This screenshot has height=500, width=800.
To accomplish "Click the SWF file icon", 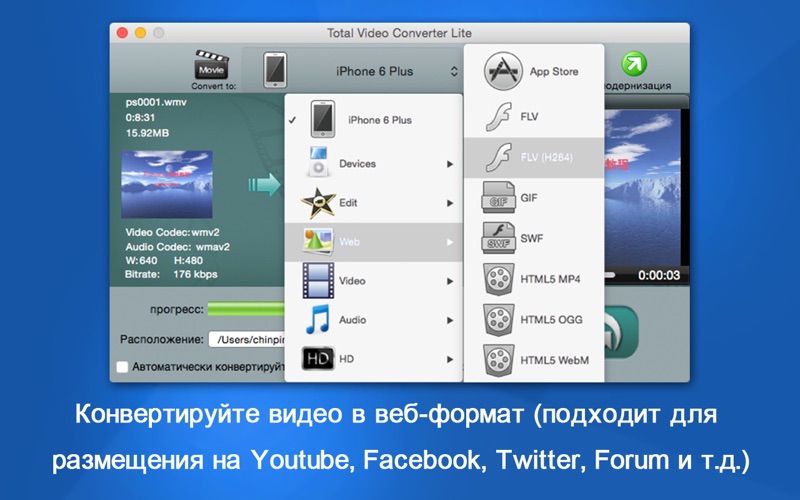I will pos(498,238).
